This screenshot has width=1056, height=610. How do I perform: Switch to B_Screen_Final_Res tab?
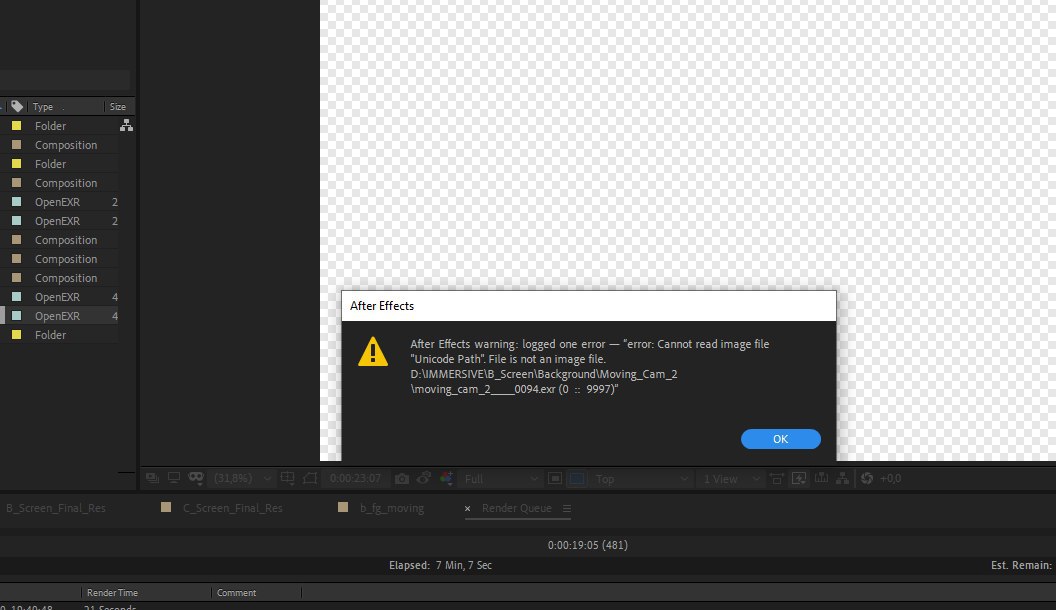pyautogui.click(x=55, y=508)
